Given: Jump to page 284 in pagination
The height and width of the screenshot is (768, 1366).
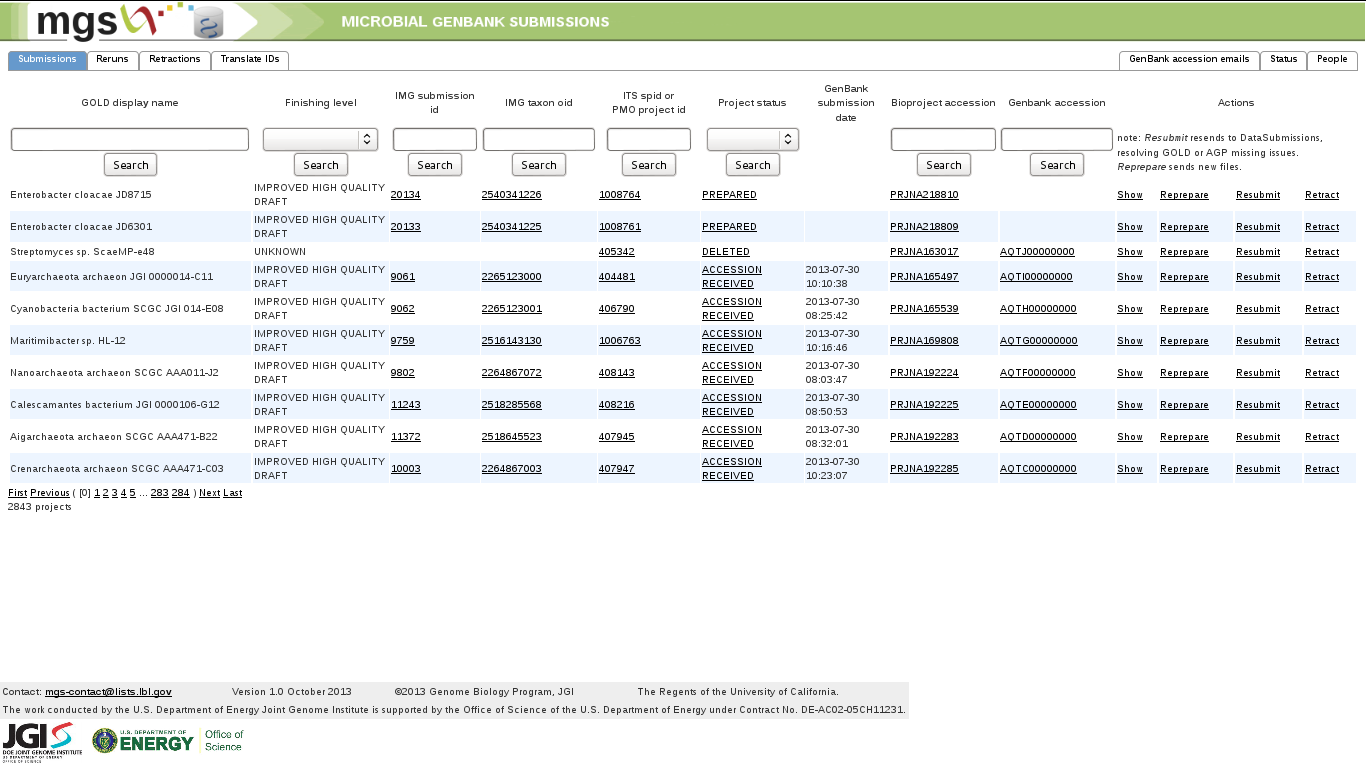Looking at the screenshot, I should 180,493.
